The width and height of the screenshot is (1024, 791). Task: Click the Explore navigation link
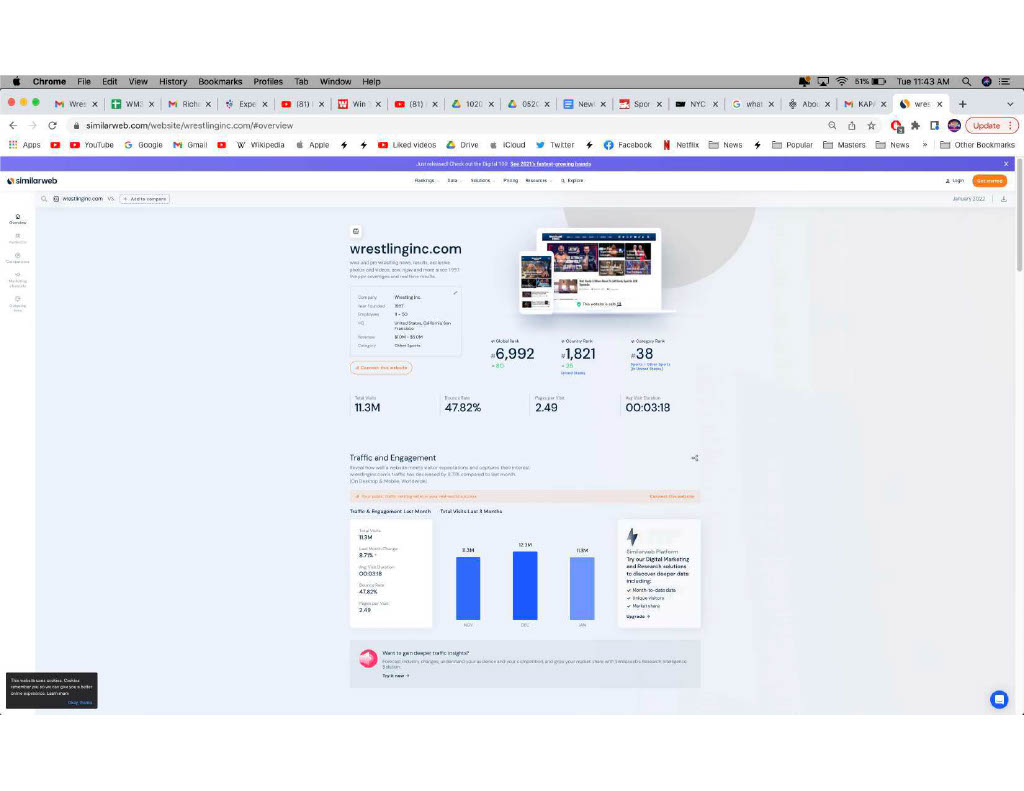pos(572,180)
